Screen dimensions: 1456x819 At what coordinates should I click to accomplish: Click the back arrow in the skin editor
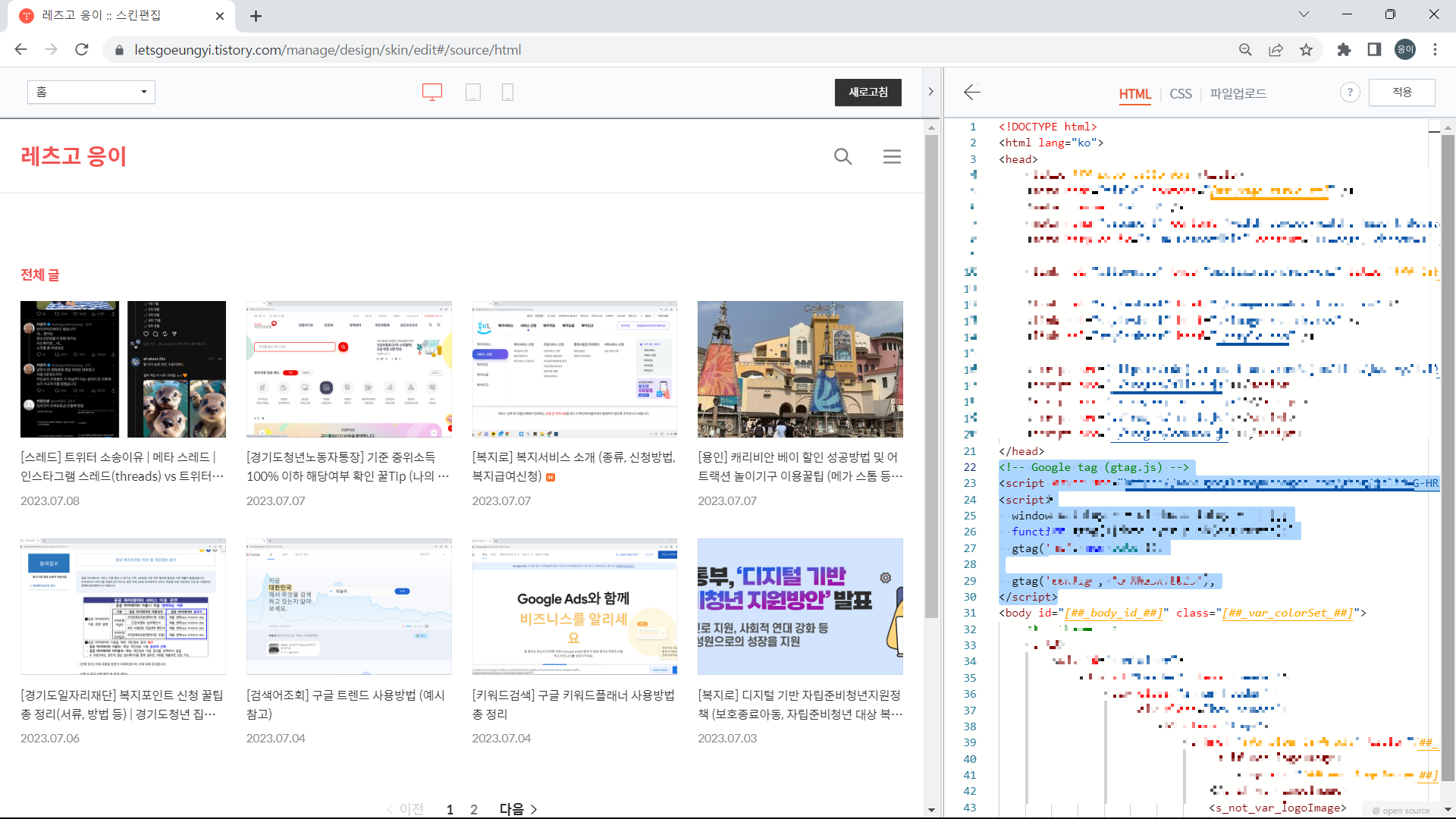[x=973, y=92]
